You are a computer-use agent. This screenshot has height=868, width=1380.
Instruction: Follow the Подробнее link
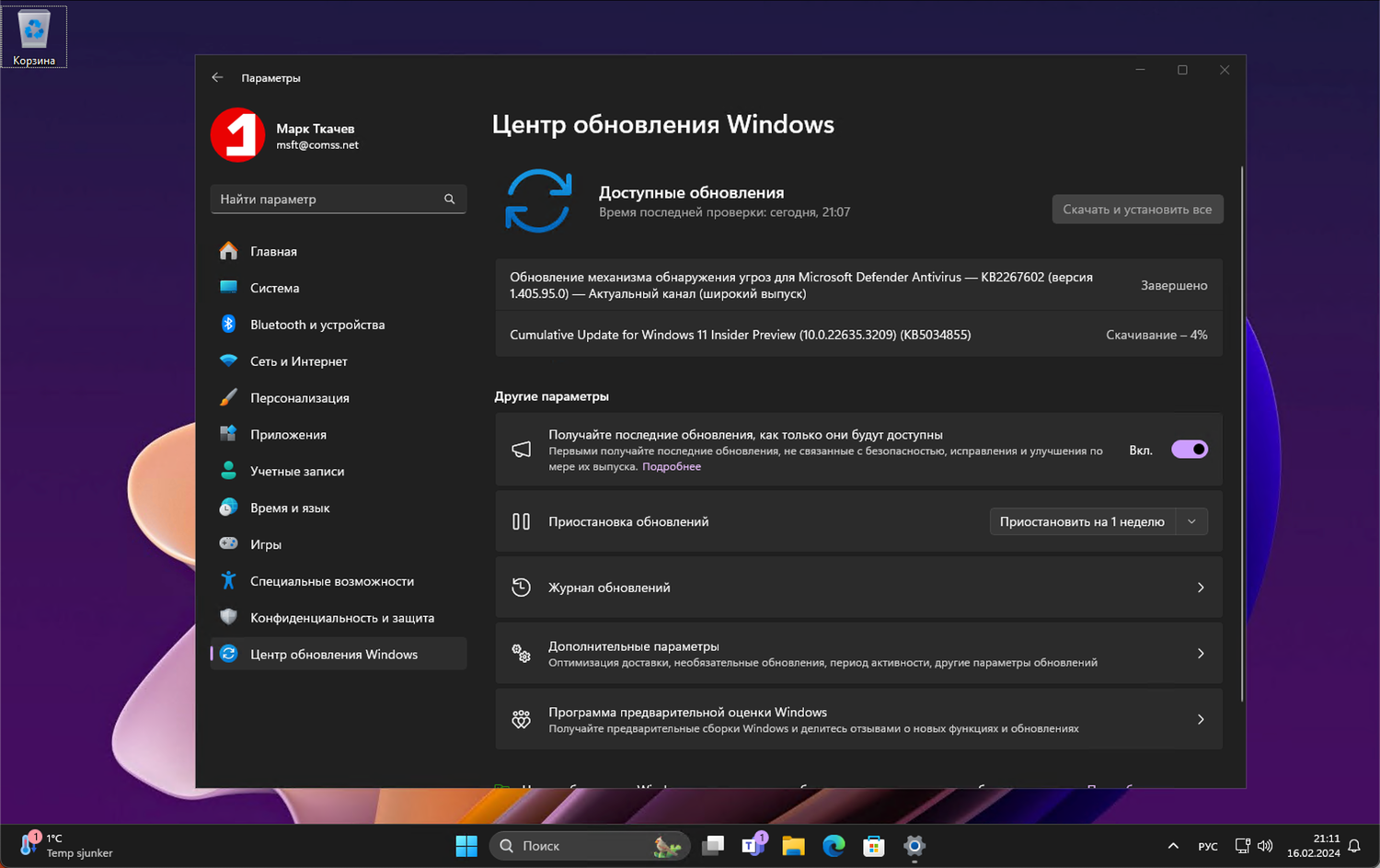(672, 467)
